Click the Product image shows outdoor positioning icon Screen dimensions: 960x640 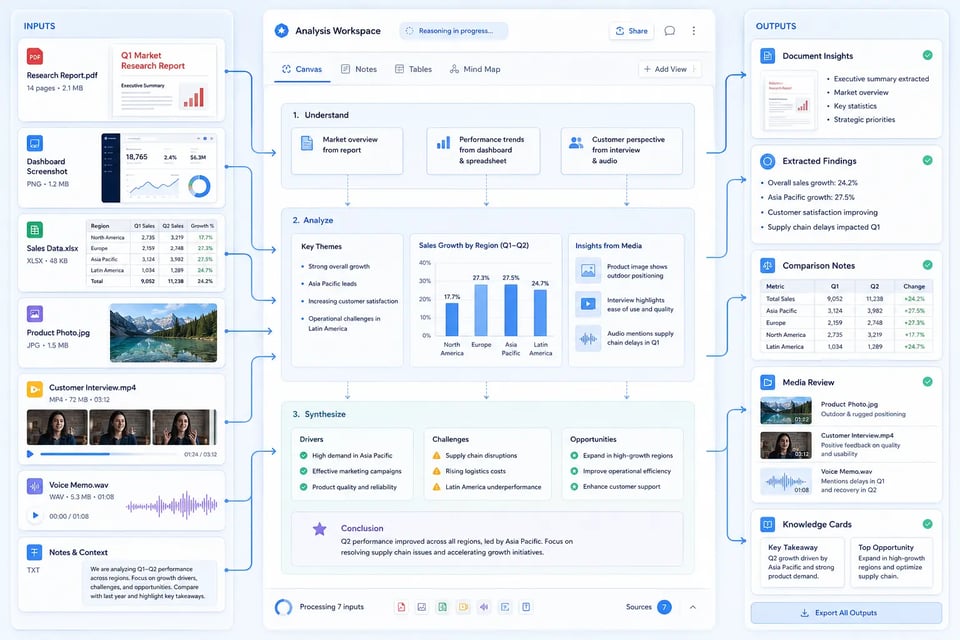588,270
